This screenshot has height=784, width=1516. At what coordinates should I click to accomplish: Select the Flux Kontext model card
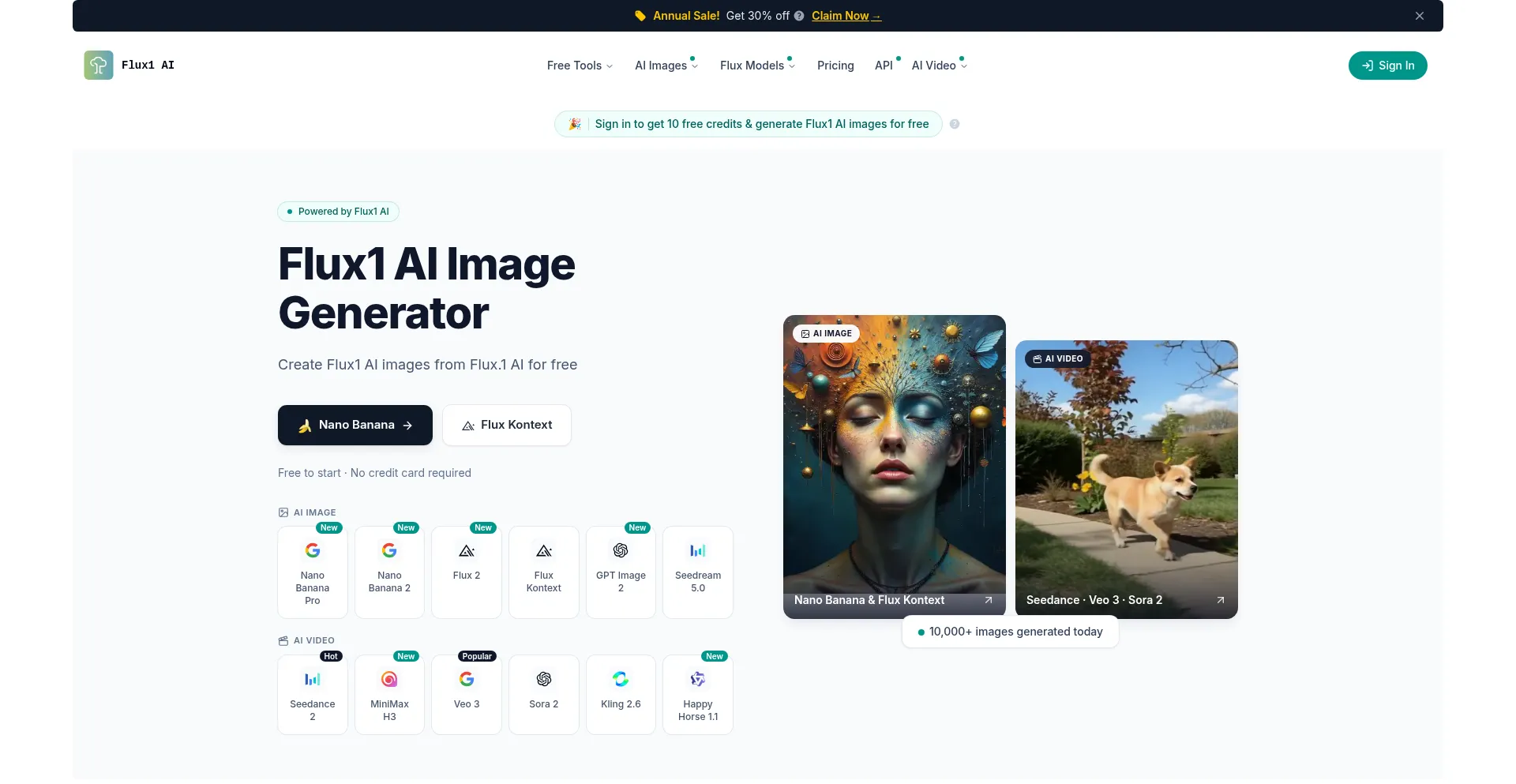pyautogui.click(x=544, y=572)
